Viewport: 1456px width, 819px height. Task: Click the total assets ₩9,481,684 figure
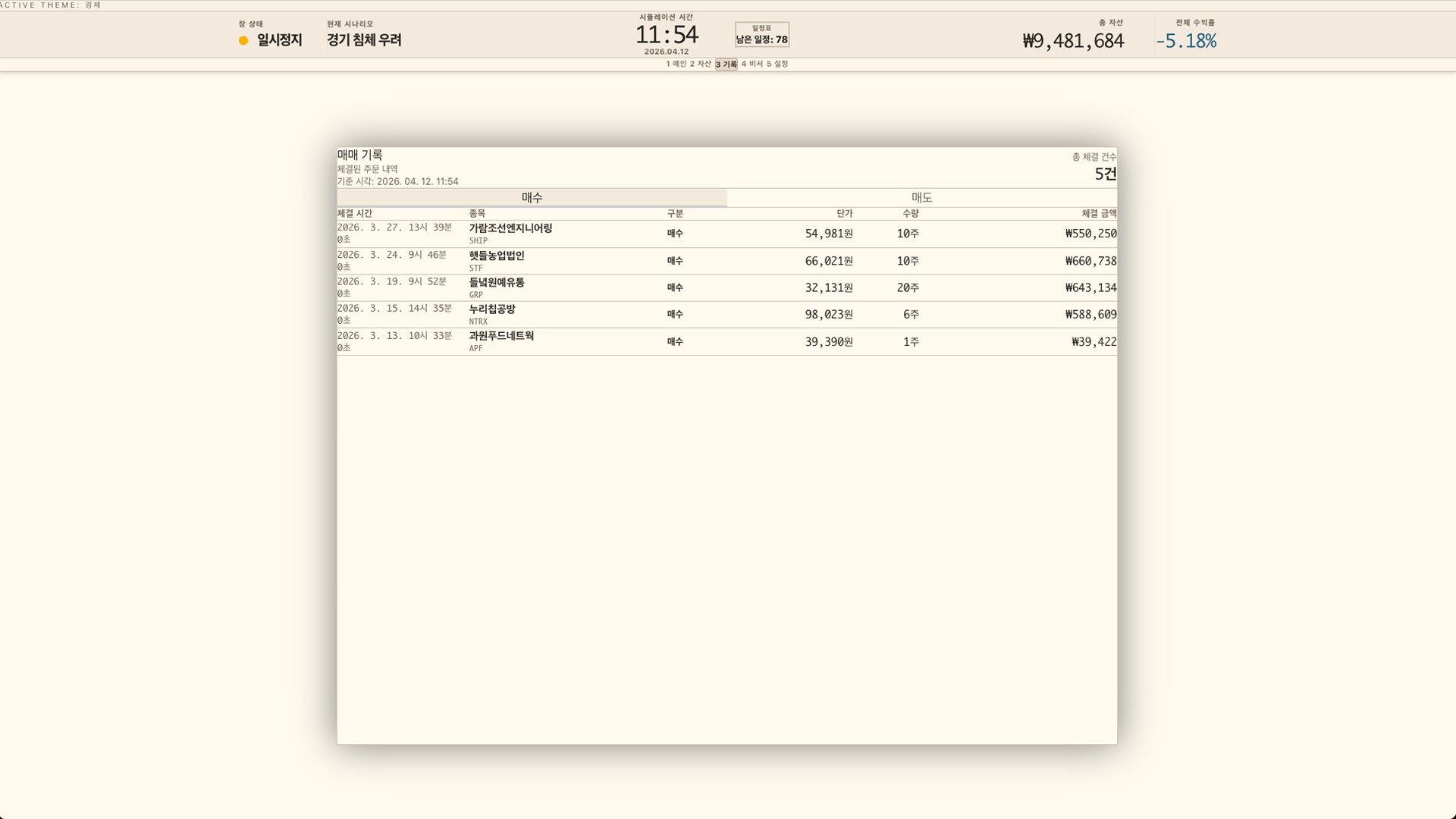click(1072, 42)
